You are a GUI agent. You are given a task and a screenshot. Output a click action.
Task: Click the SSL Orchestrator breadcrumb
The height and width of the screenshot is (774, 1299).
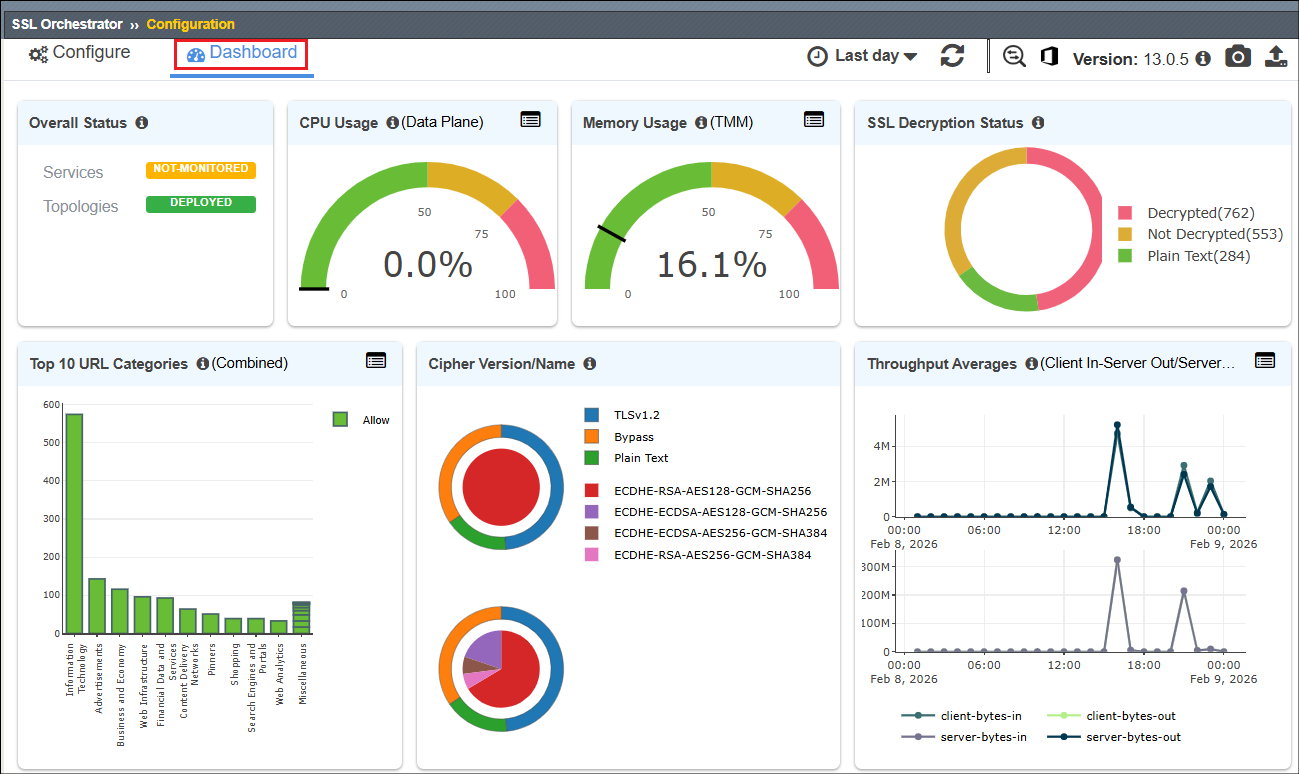pyautogui.click(x=67, y=24)
